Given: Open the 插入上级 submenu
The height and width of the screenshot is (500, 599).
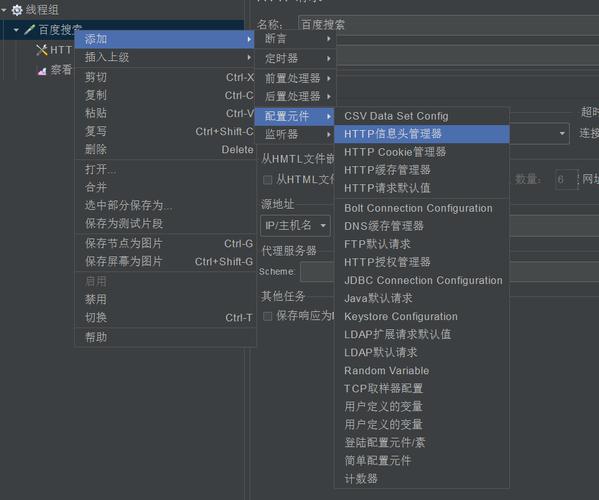Looking at the screenshot, I should point(165,57).
